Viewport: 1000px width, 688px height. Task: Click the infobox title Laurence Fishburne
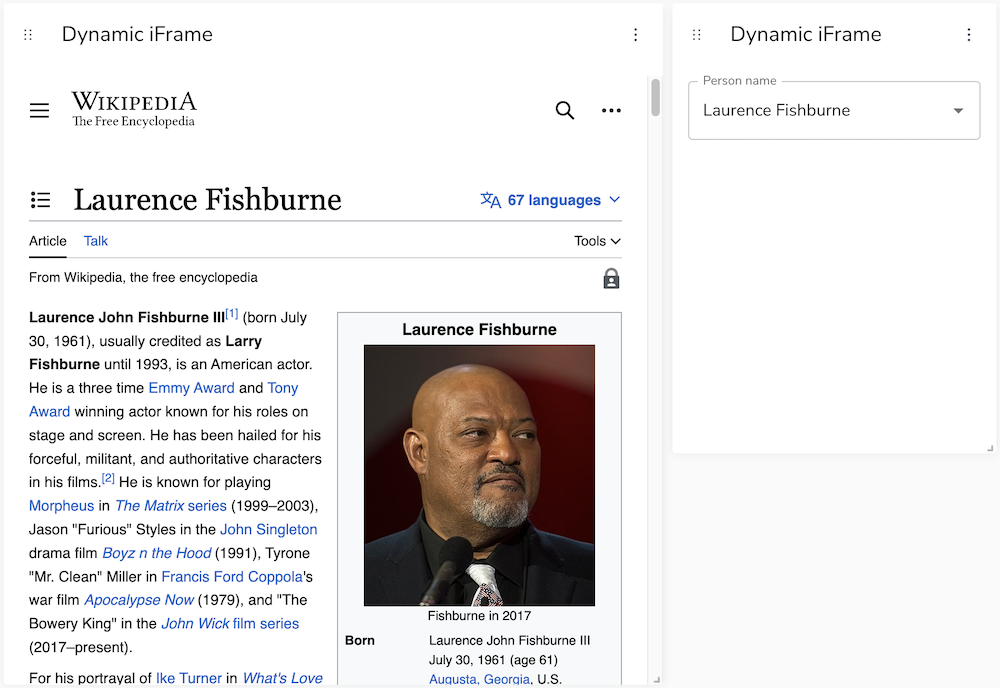click(480, 330)
